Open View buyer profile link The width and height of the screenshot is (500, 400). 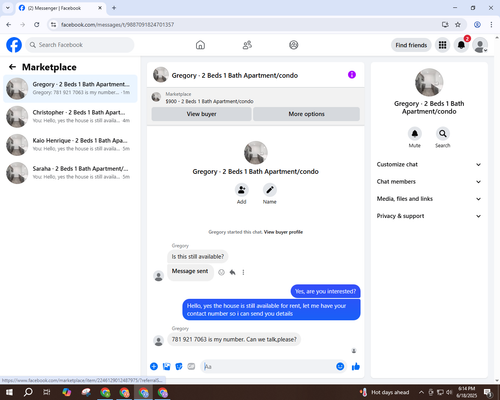[283, 232]
